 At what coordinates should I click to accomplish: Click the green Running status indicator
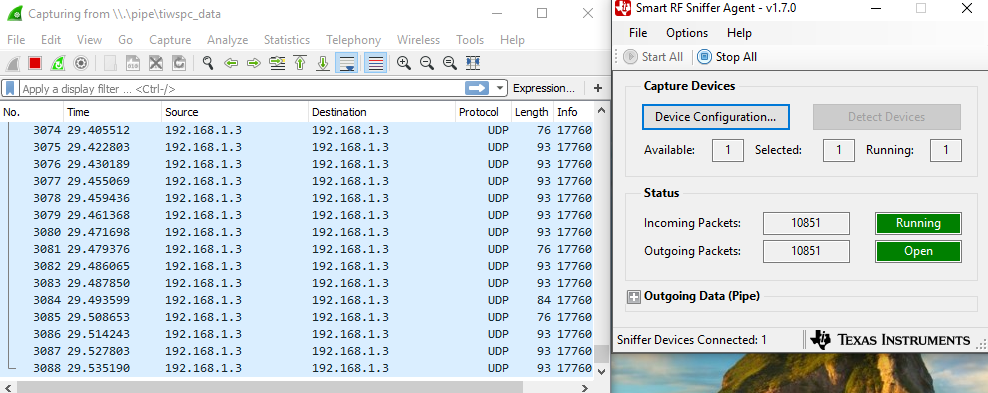(918, 223)
